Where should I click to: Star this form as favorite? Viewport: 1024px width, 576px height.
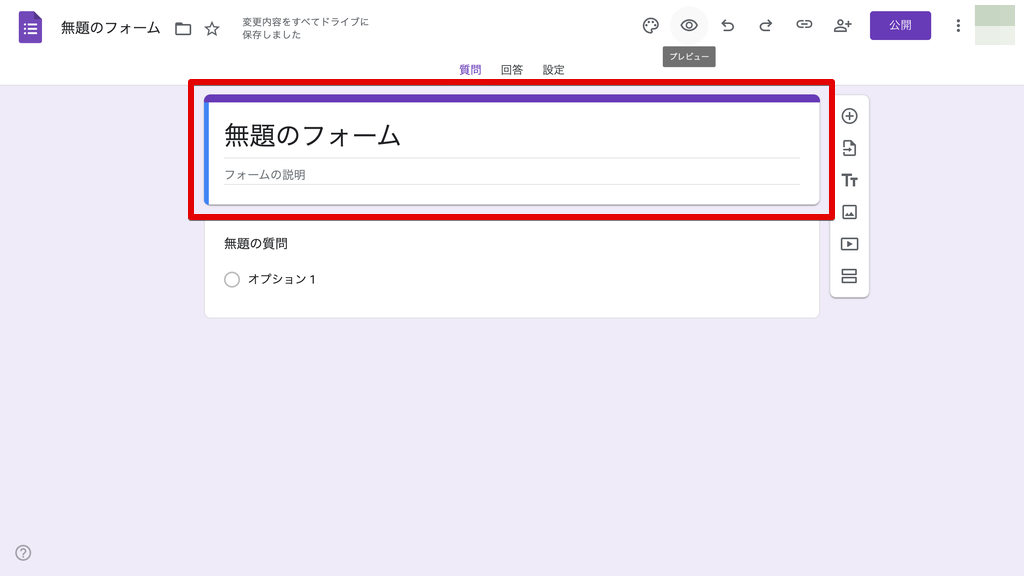(212, 29)
